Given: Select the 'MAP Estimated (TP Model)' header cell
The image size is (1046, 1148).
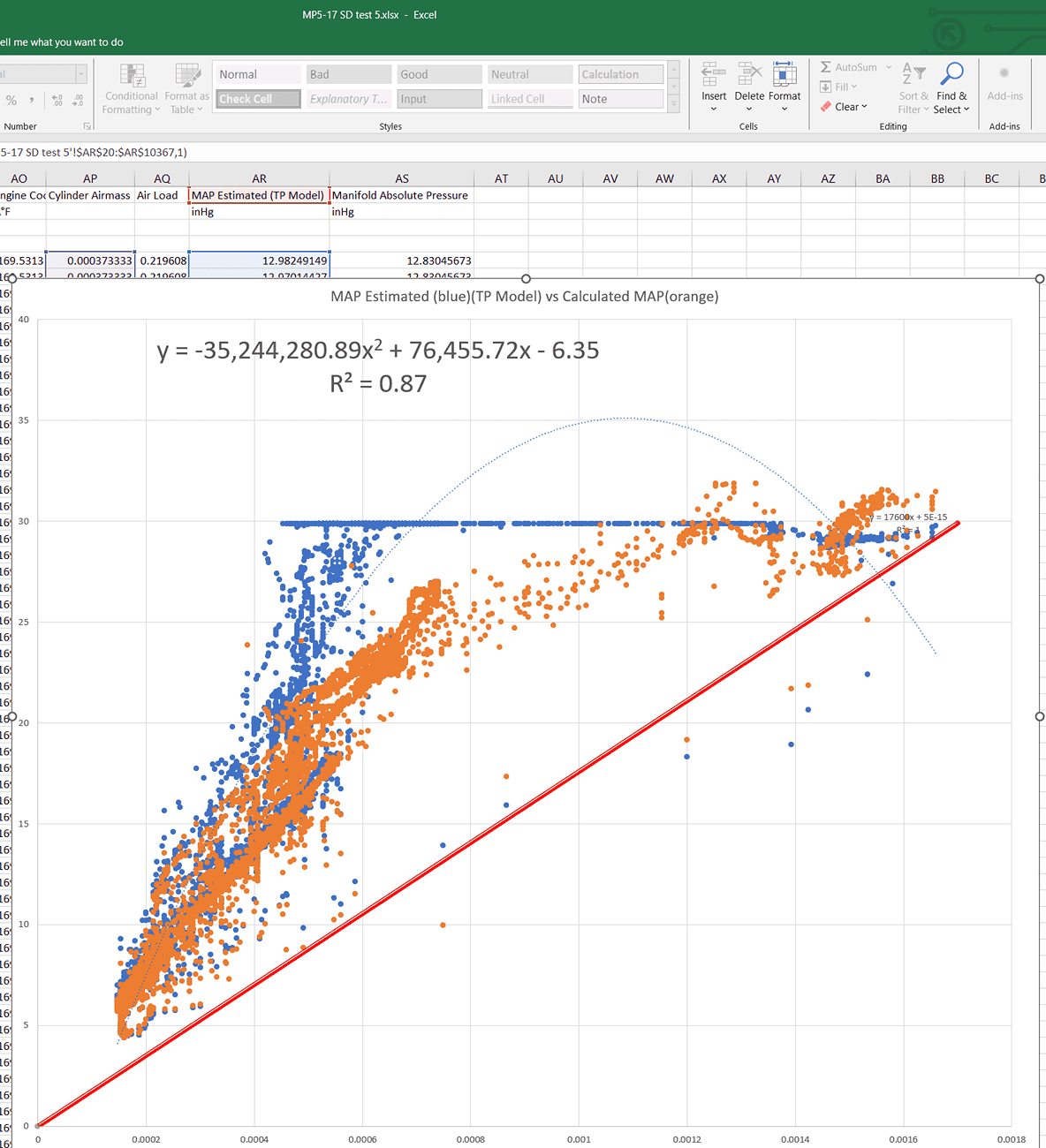Looking at the screenshot, I should (259, 195).
